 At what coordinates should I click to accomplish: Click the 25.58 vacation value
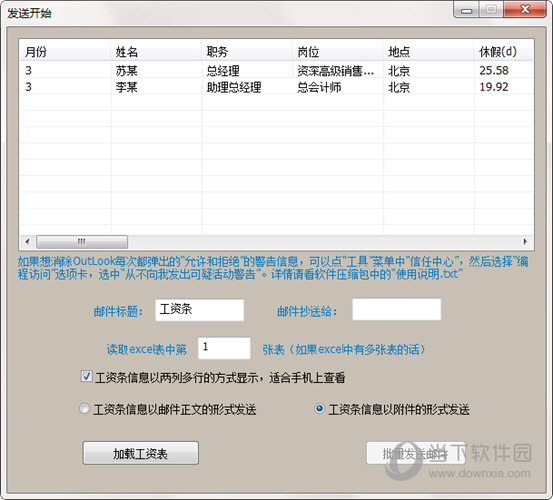494,71
